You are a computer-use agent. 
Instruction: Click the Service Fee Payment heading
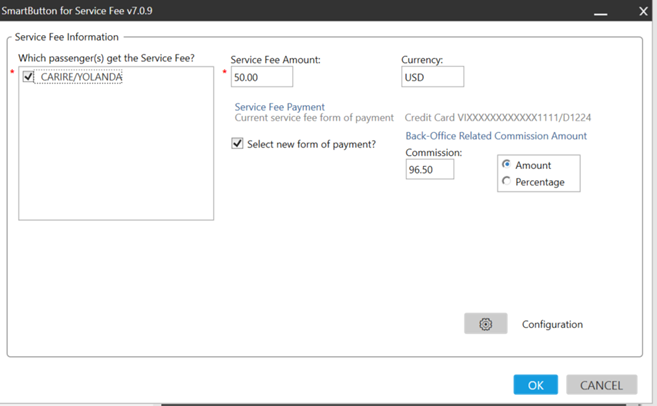point(279,107)
